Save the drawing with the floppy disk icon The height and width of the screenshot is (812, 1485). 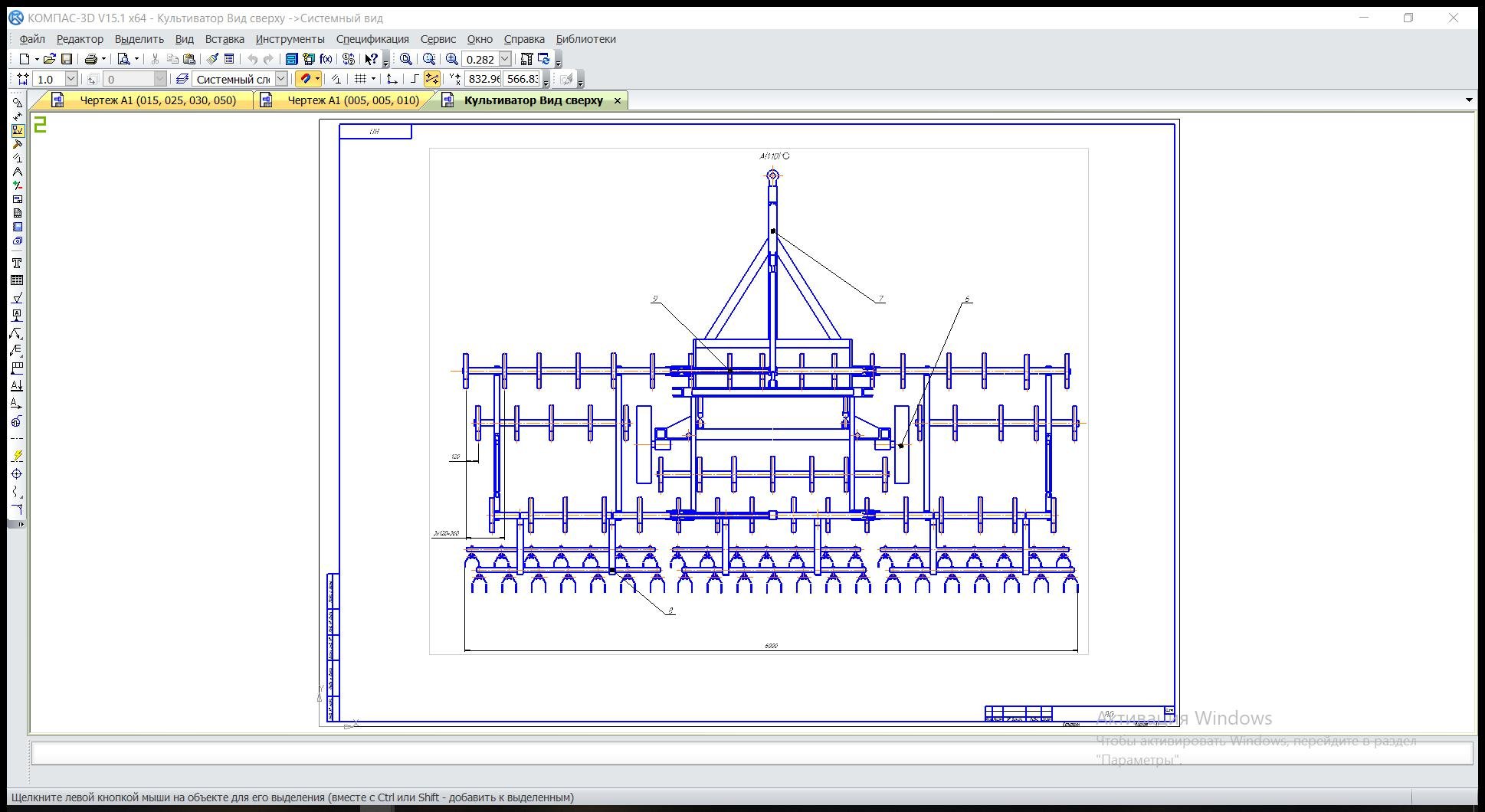(67, 59)
